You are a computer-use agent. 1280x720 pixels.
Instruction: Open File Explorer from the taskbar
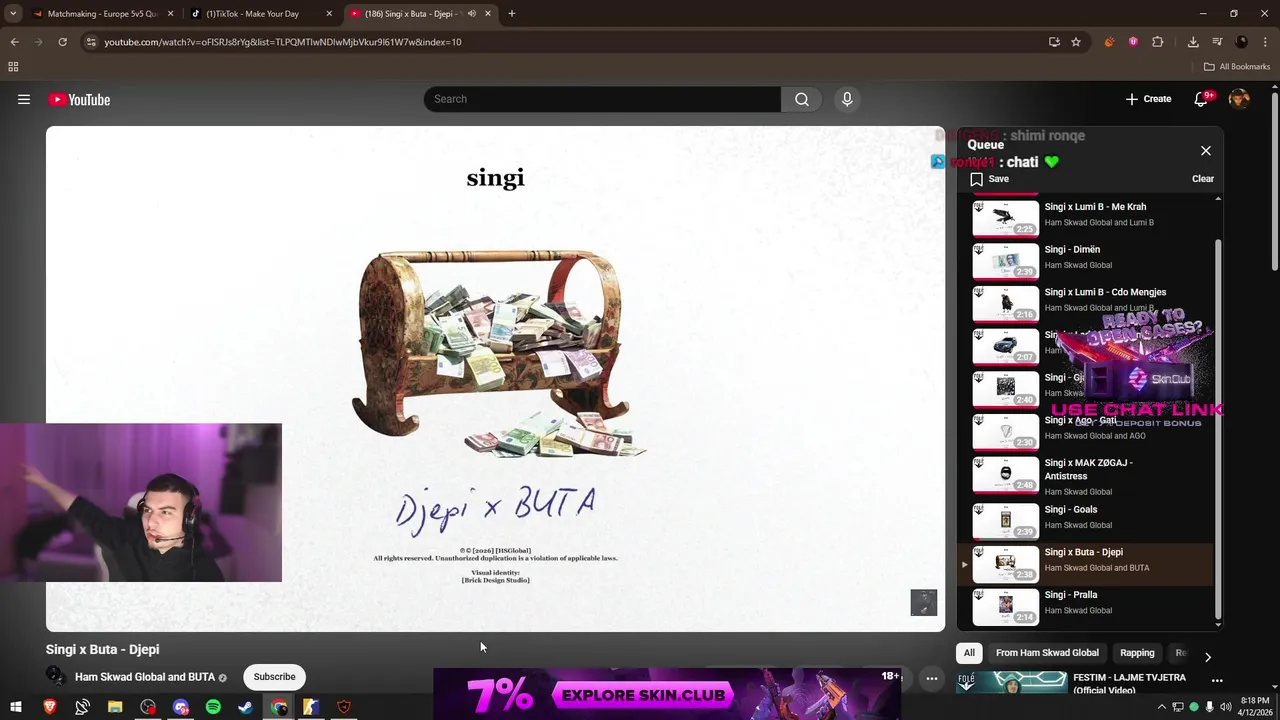click(x=115, y=707)
